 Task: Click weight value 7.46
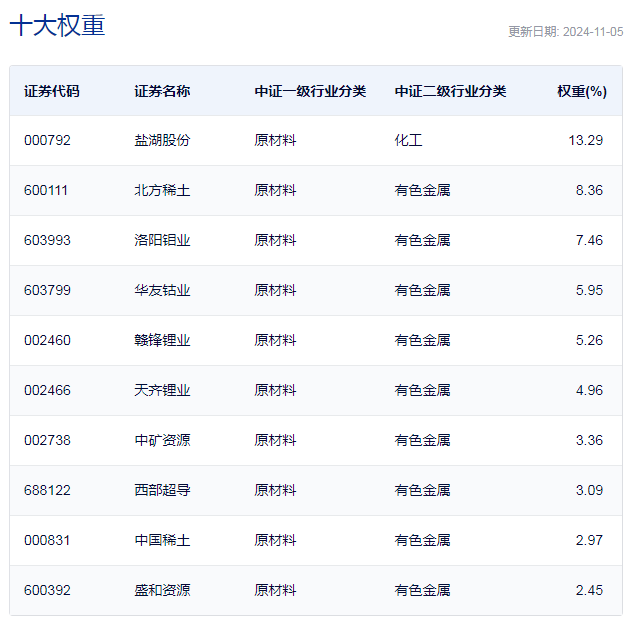[x=589, y=240]
